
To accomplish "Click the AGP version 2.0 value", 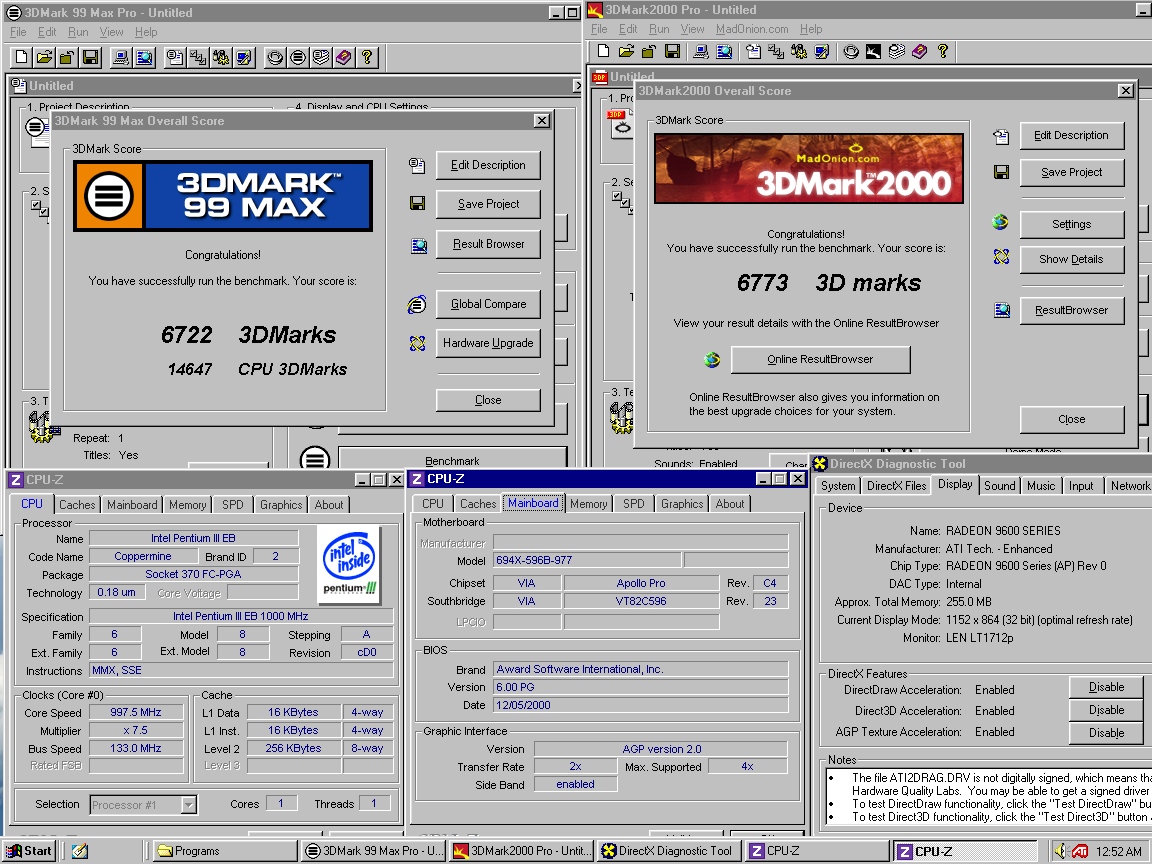I will click(x=660, y=749).
